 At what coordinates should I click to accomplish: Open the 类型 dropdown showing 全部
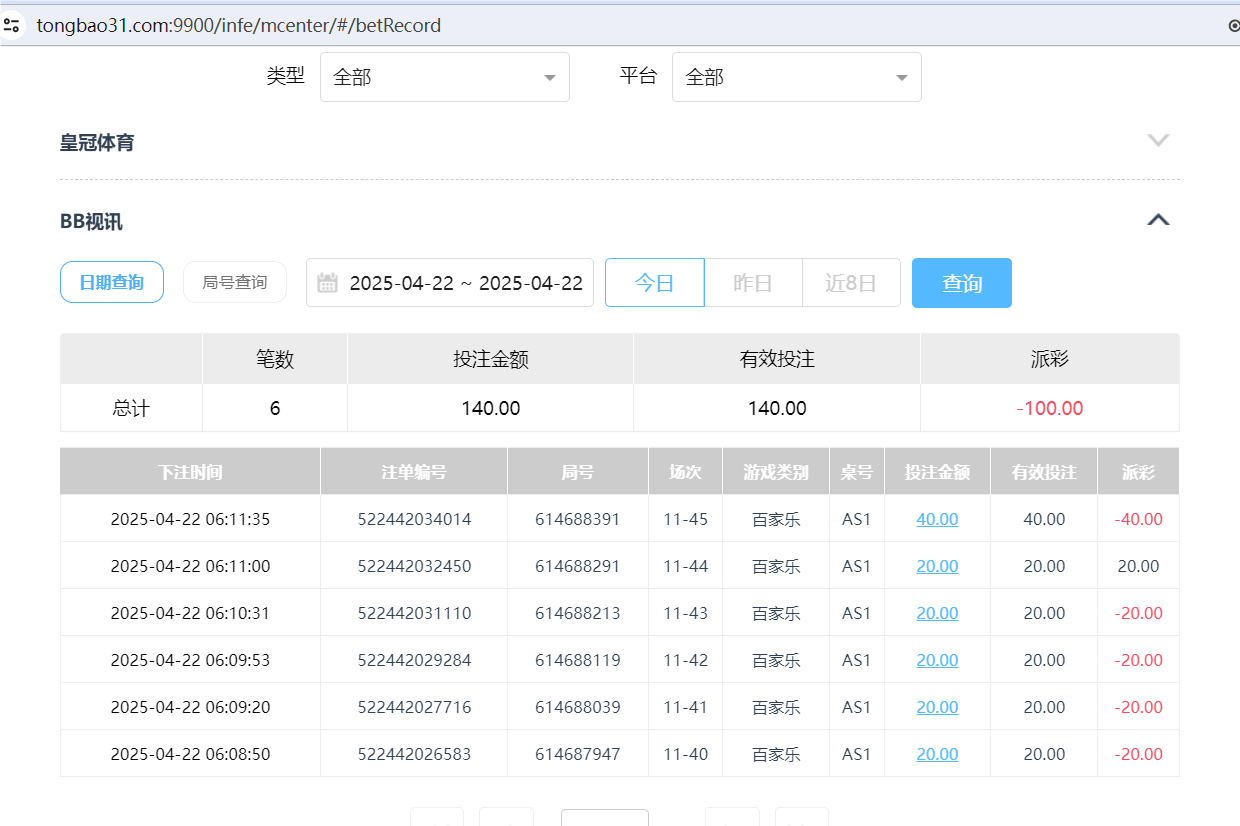[x=444, y=77]
